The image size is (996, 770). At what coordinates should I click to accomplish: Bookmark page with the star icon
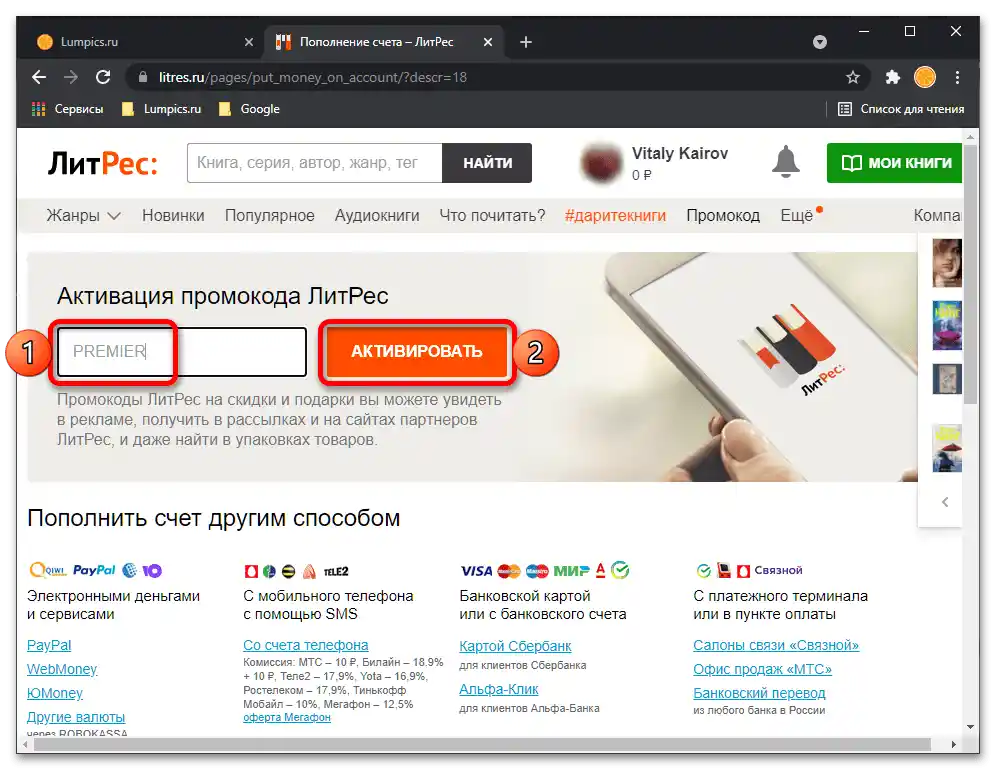(x=852, y=78)
